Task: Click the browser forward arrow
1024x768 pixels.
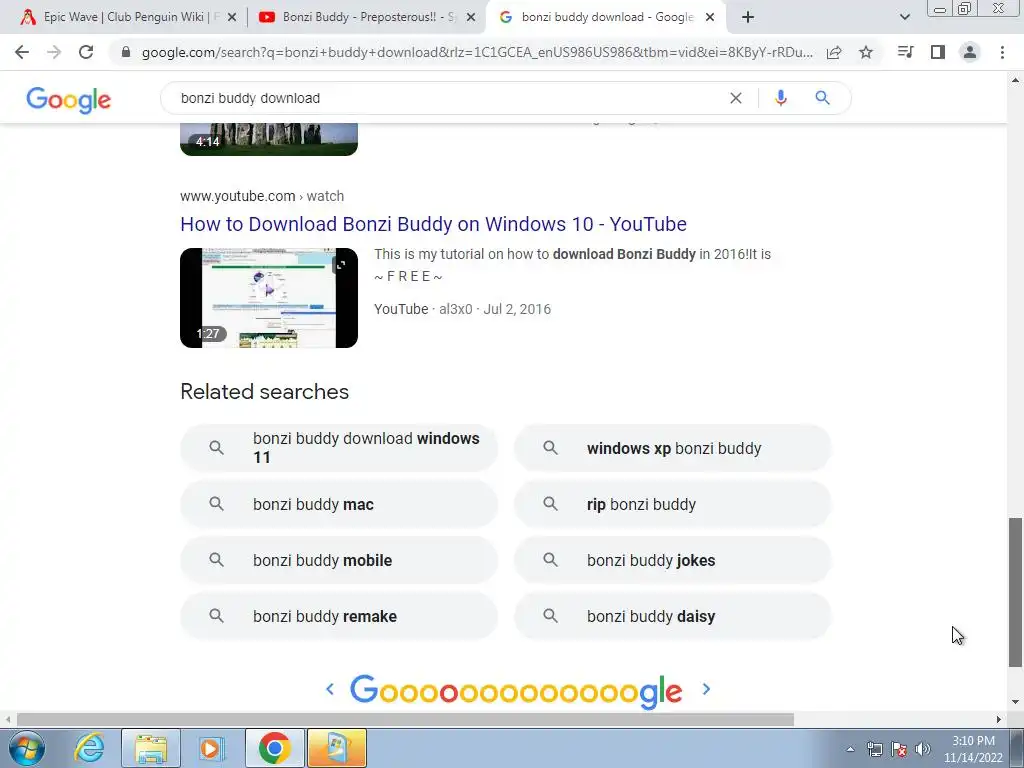Action: coord(54,52)
